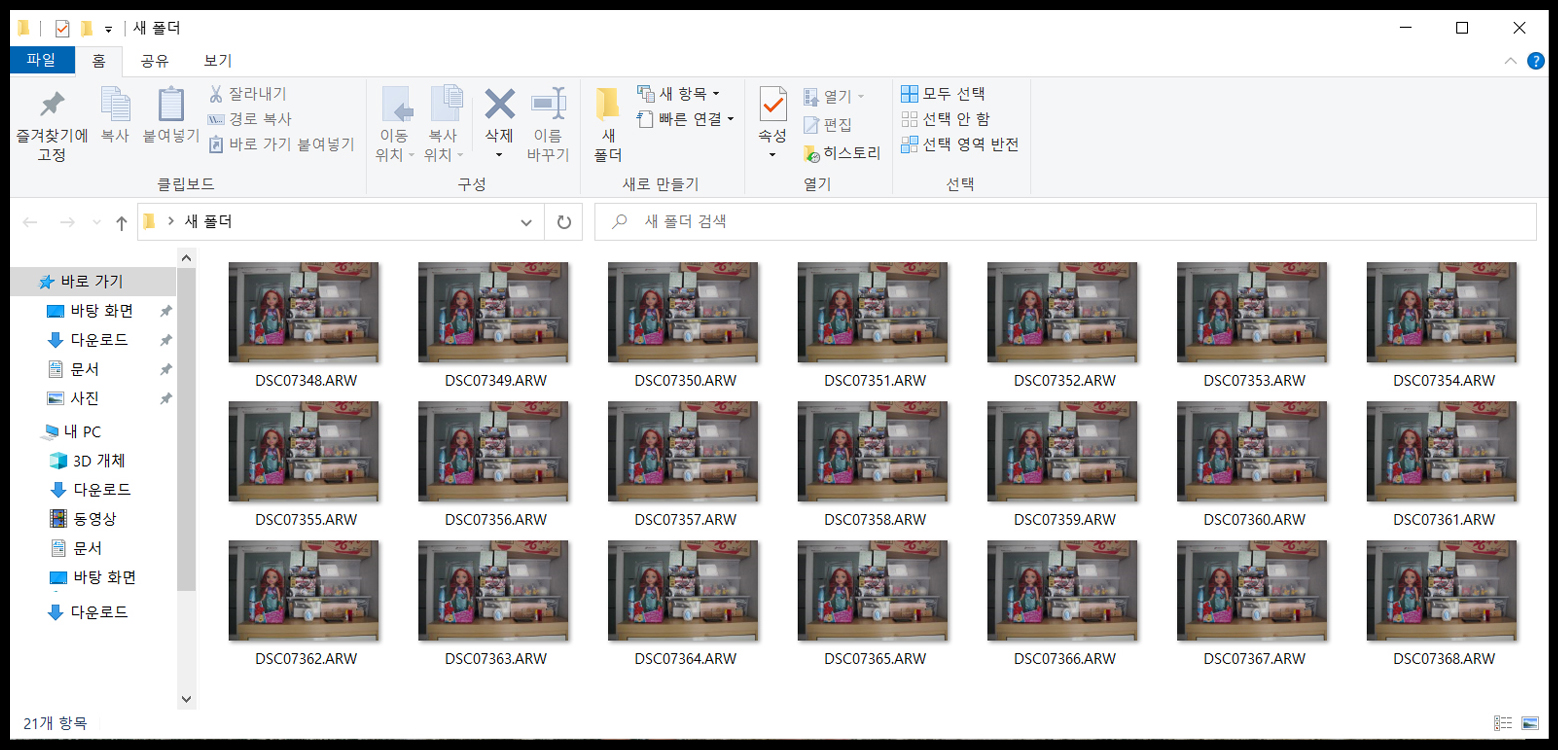Create a 새 폴더 from ribbon
Viewport: 1558px width, 750px height.
coord(608,125)
